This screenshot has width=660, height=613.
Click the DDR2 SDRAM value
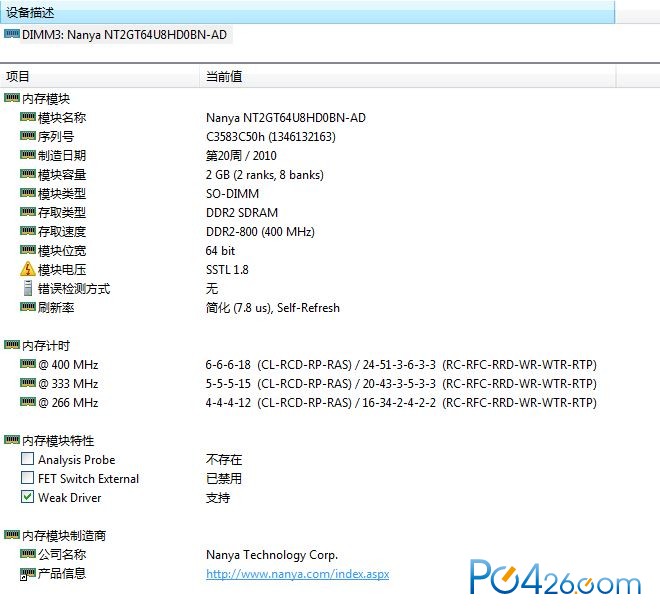pos(242,213)
